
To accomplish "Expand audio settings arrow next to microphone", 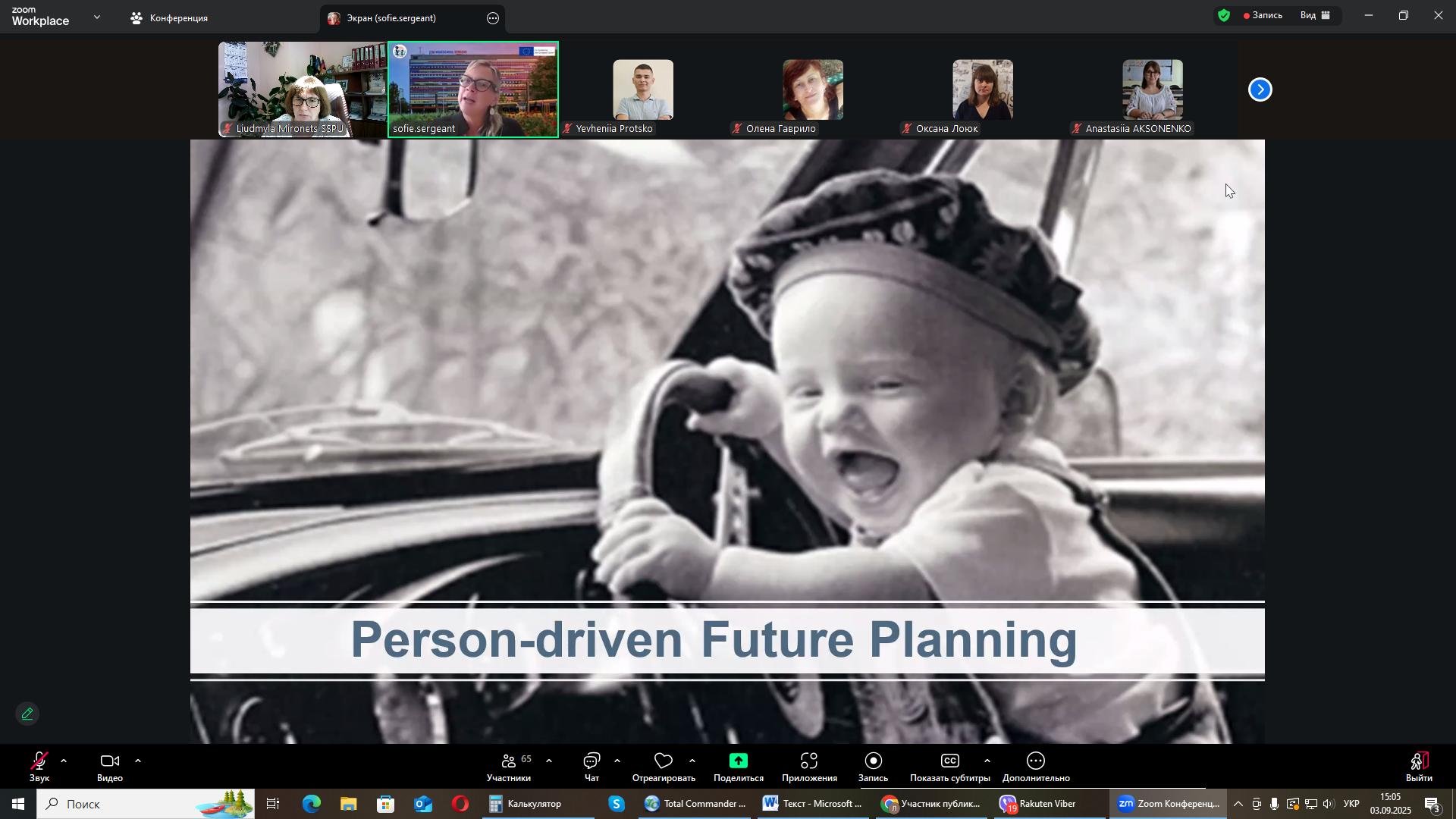I will (64, 761).
